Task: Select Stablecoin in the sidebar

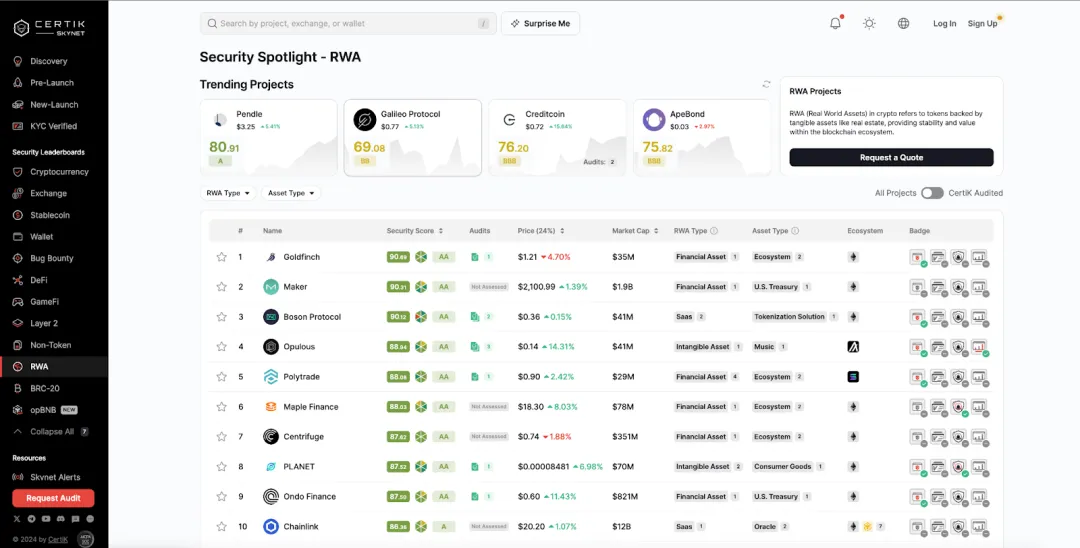Action: [x=49, y=215]
